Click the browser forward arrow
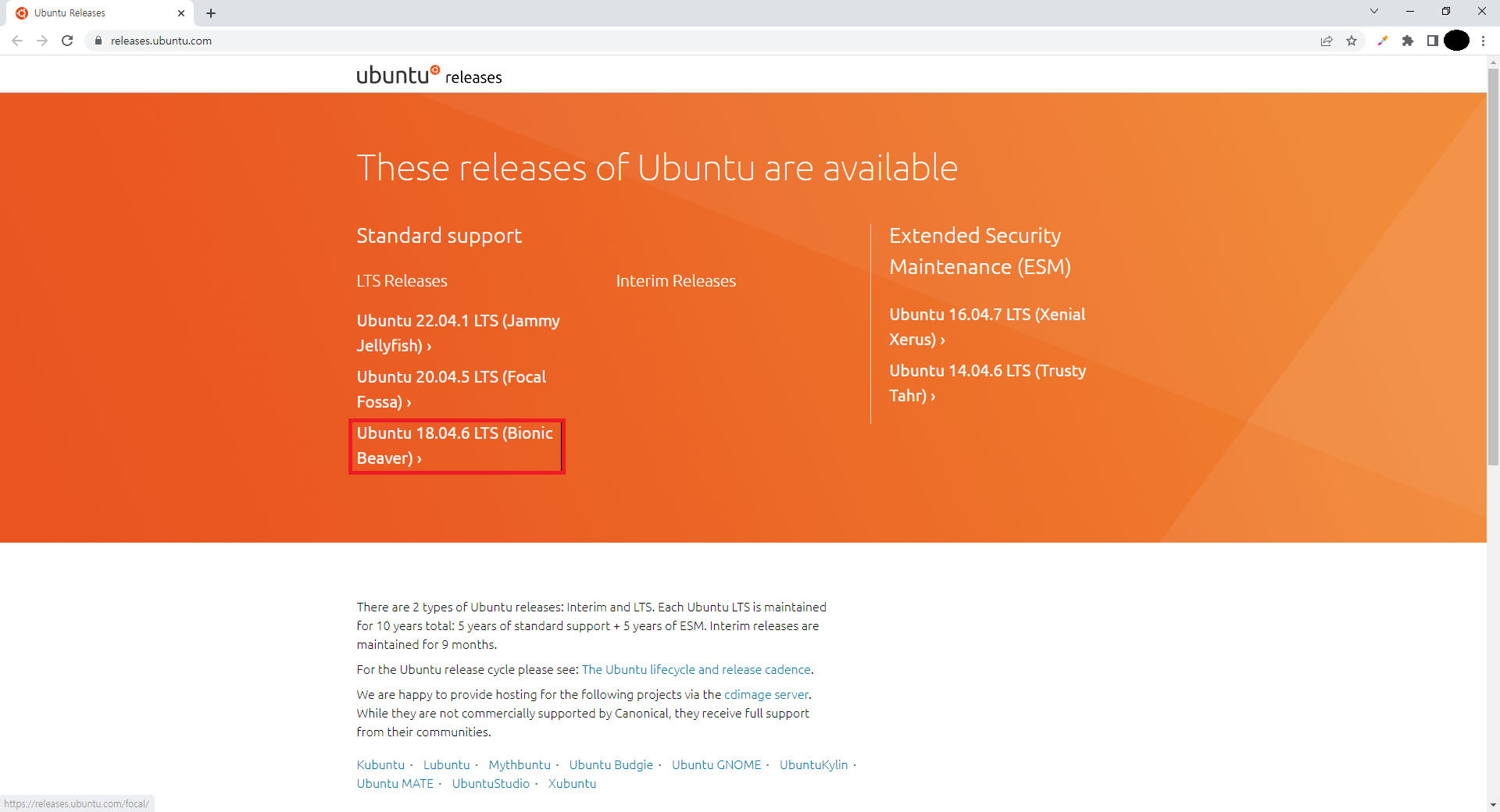Viewport: 1500px width, 812px height. 42,41
